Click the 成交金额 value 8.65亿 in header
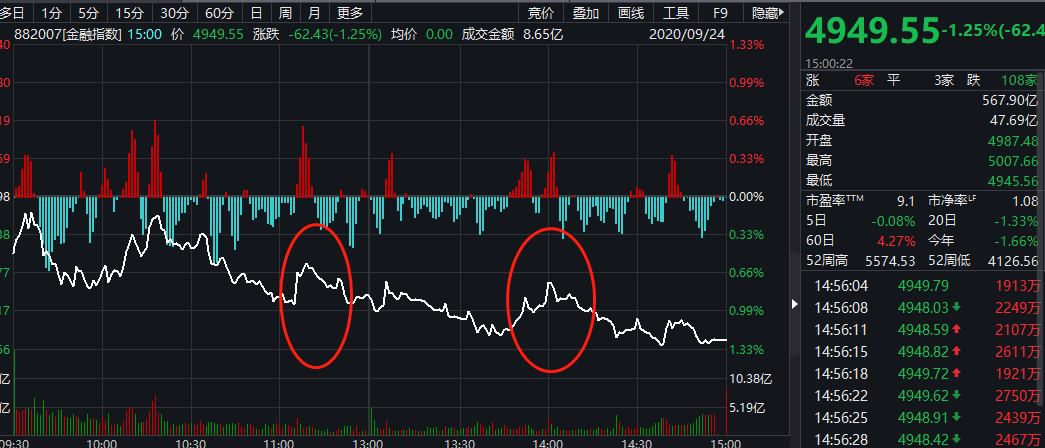The image size is (1045, 448). (x=543, y=35)
